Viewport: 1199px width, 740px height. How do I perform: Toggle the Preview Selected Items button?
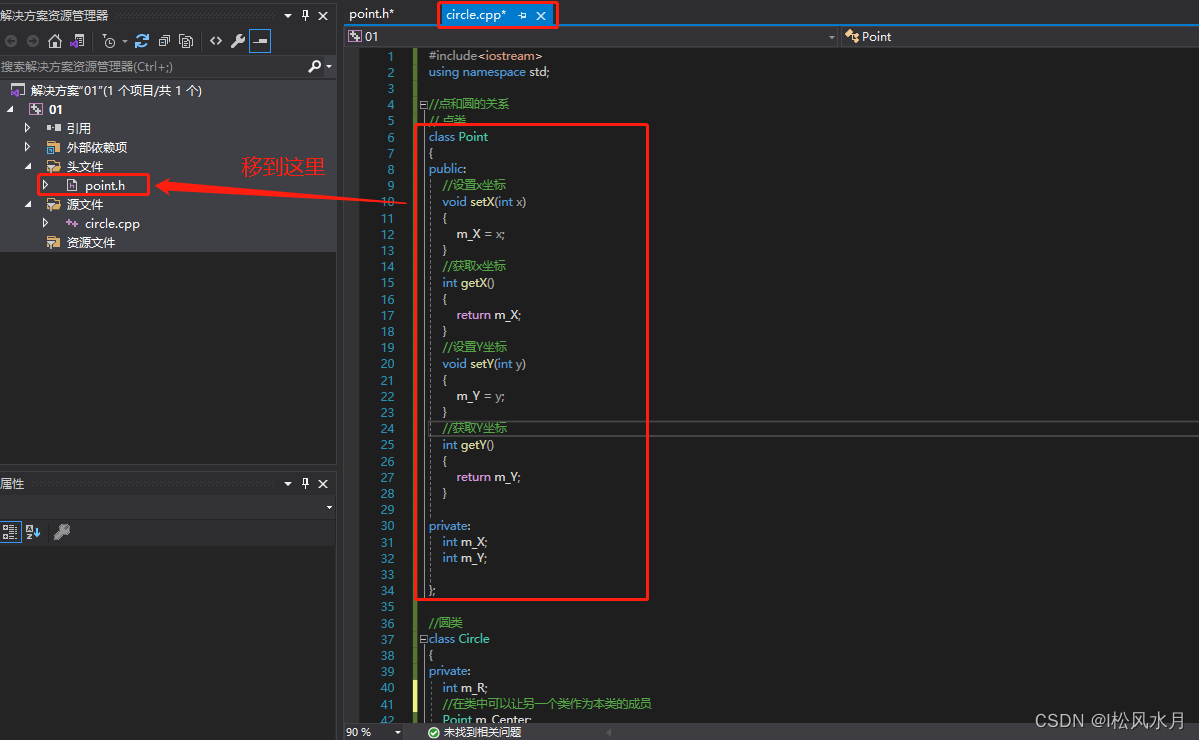click(x=260, y=41)
